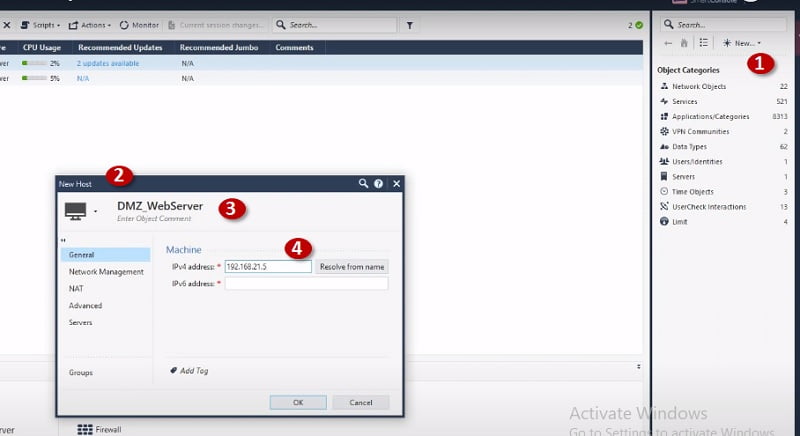
Task: Open the New object dropdown
Action: pyautogui.click(x=742, y=43)
